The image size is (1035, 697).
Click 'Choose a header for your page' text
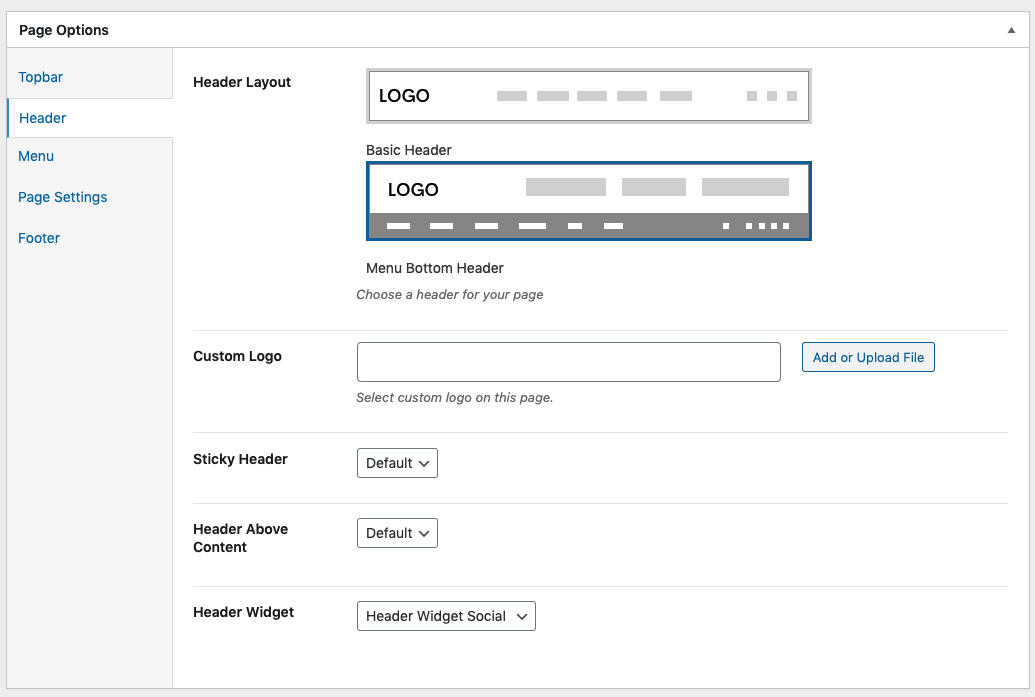pos(450,294)
